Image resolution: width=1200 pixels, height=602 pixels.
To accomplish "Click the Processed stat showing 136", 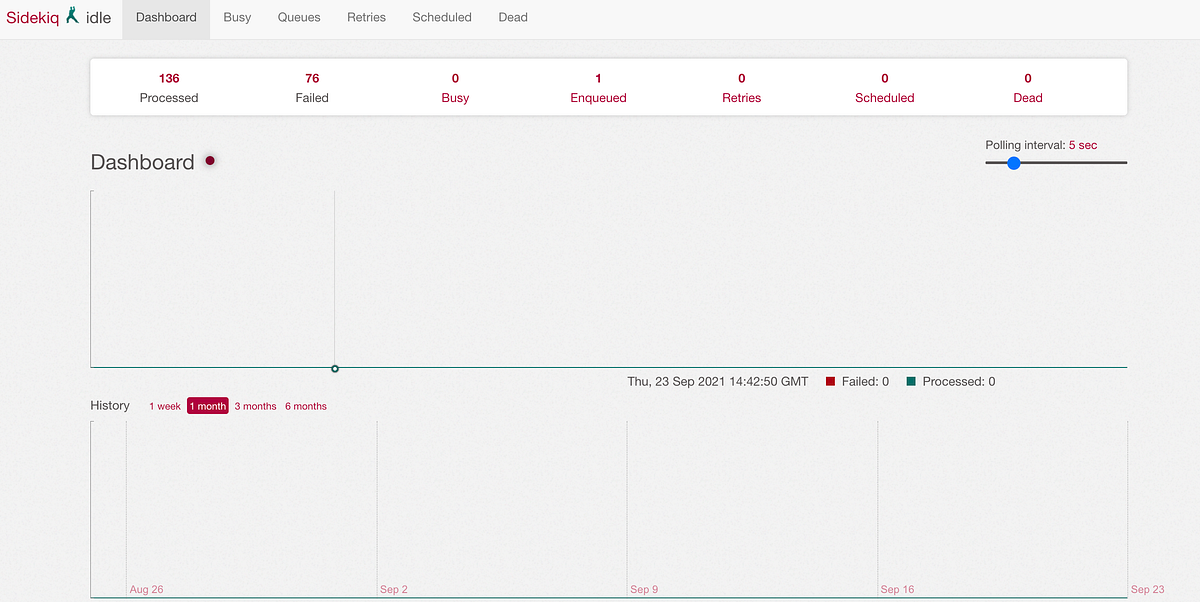I will [x=168, y=87].
